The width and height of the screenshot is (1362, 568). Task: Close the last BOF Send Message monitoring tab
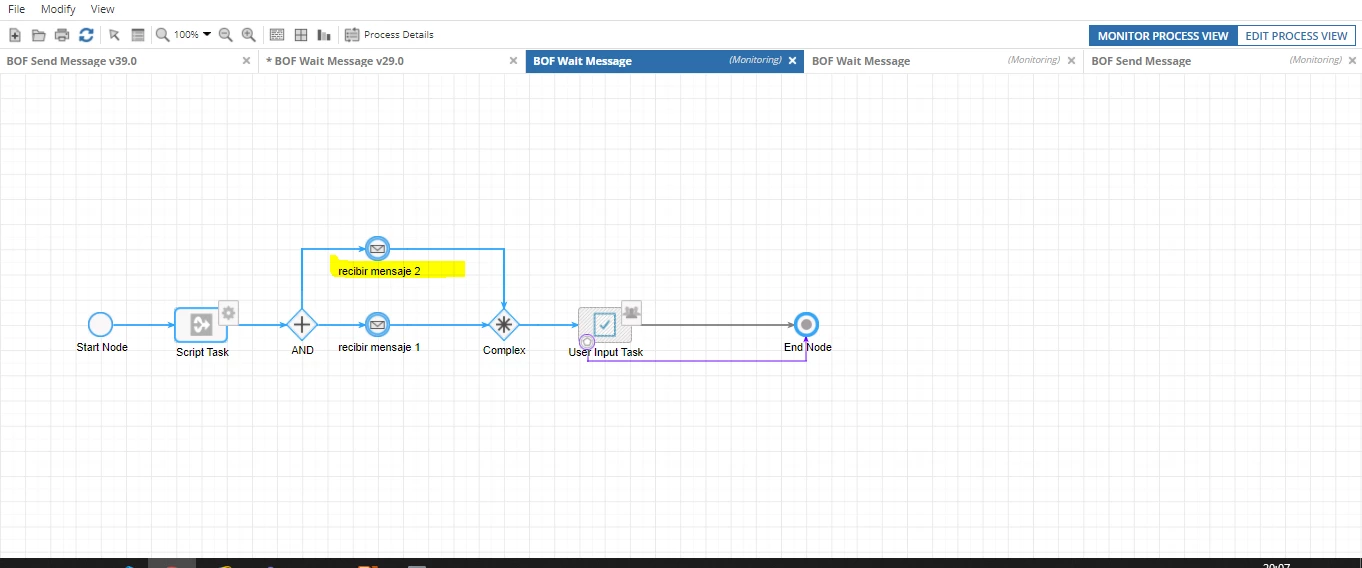(x=1351, y=60)
